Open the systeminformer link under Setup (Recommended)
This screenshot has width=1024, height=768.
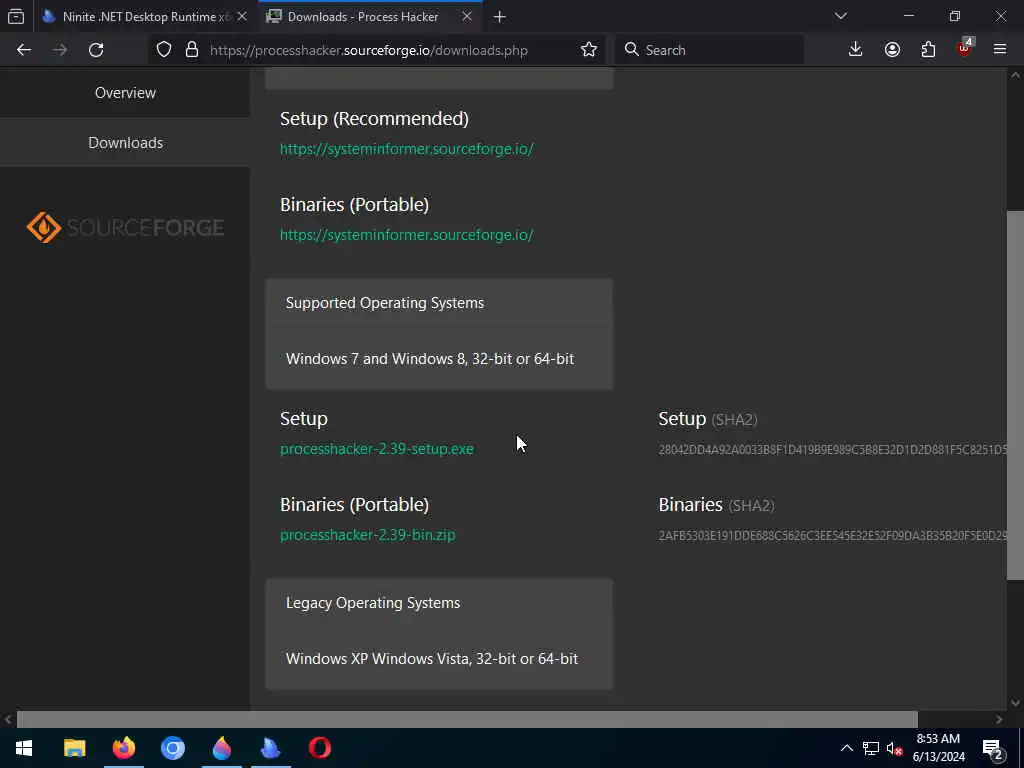click(x=406, y=149)
